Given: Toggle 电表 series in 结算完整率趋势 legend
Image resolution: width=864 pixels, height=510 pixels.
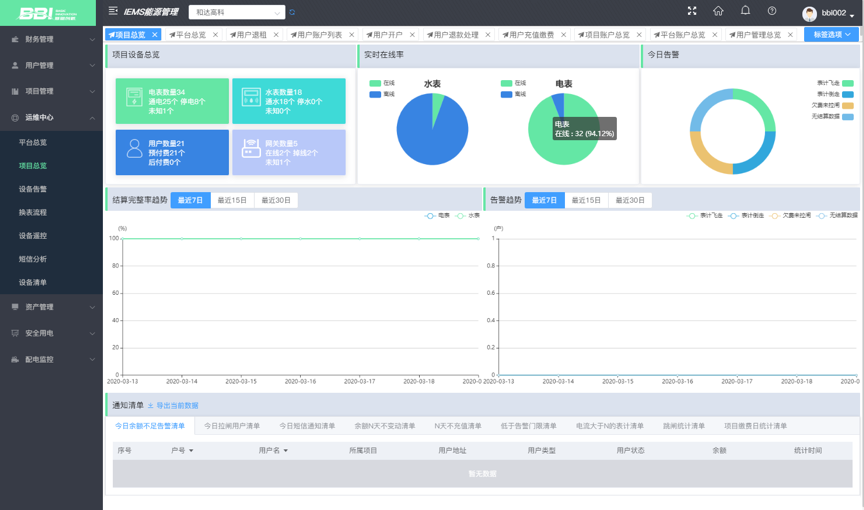Looking at the screenshot, I should [x=438, y=215].
